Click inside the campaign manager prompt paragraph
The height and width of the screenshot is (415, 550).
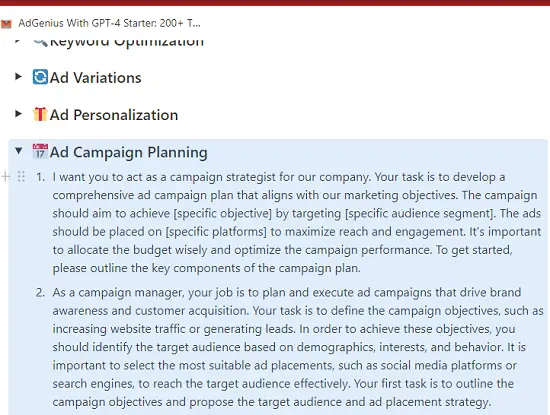pos(298,347)
